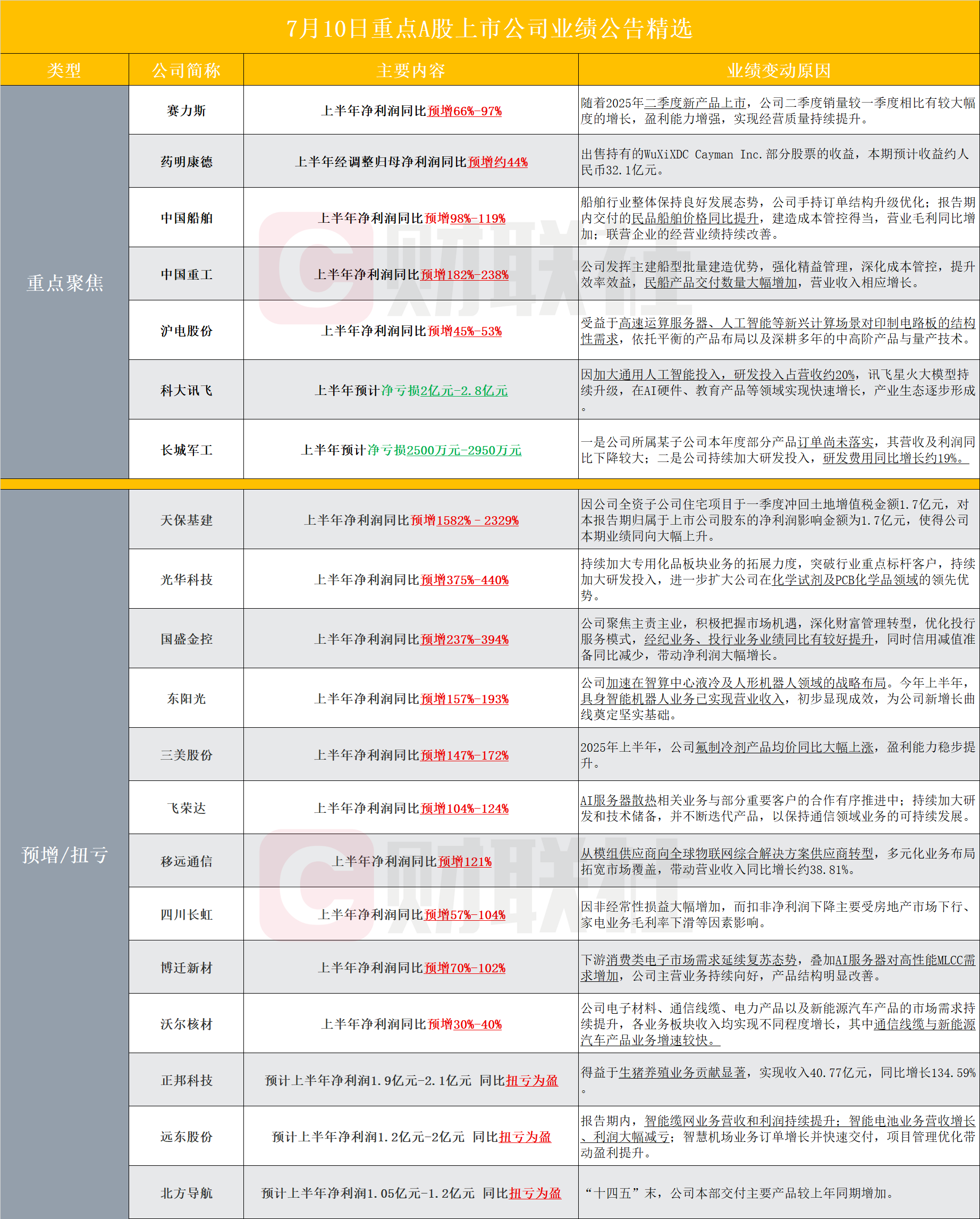Click 预增157%-193% profit forecast
The height and width of the screenshot is (1219, 980).
[464, 699]
